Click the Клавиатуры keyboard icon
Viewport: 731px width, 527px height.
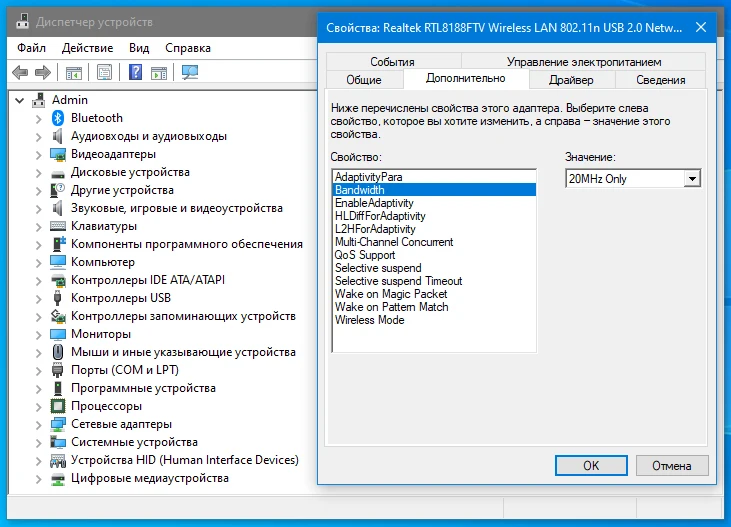click(x=58, y=226)
